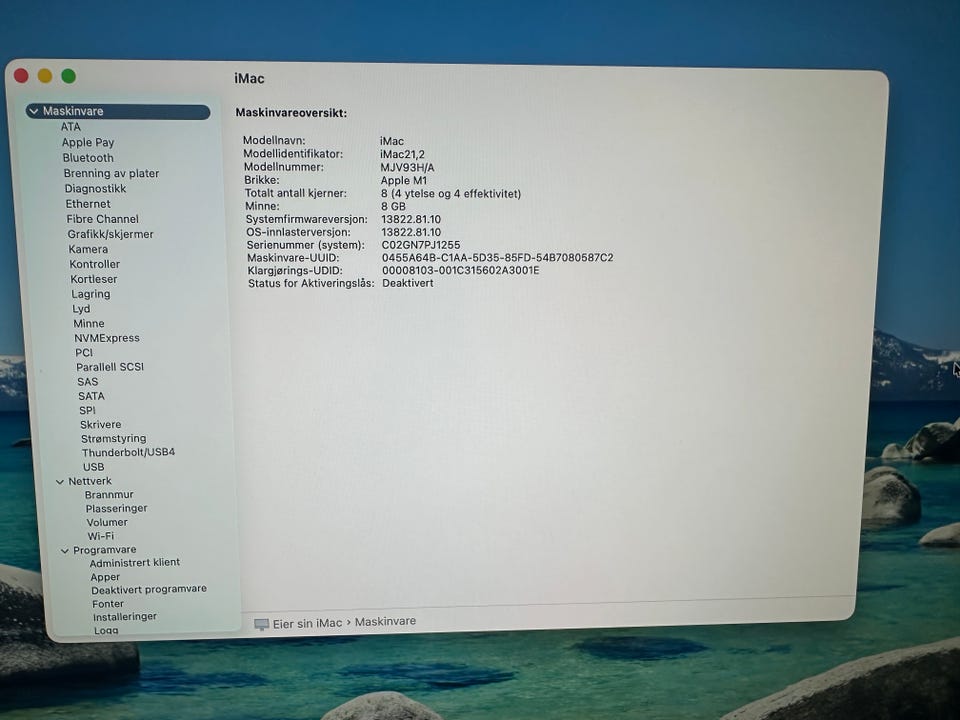This screenshot has height=720, width=960.
Task: Select the highlighted Maskinvare row
Action: point(118,111)
